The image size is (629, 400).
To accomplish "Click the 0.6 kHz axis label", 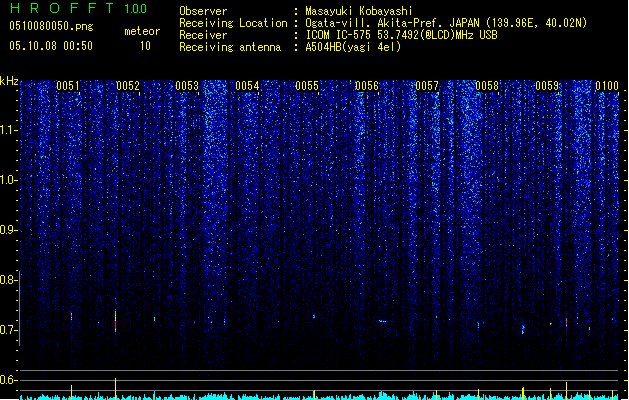I will 9,380.
